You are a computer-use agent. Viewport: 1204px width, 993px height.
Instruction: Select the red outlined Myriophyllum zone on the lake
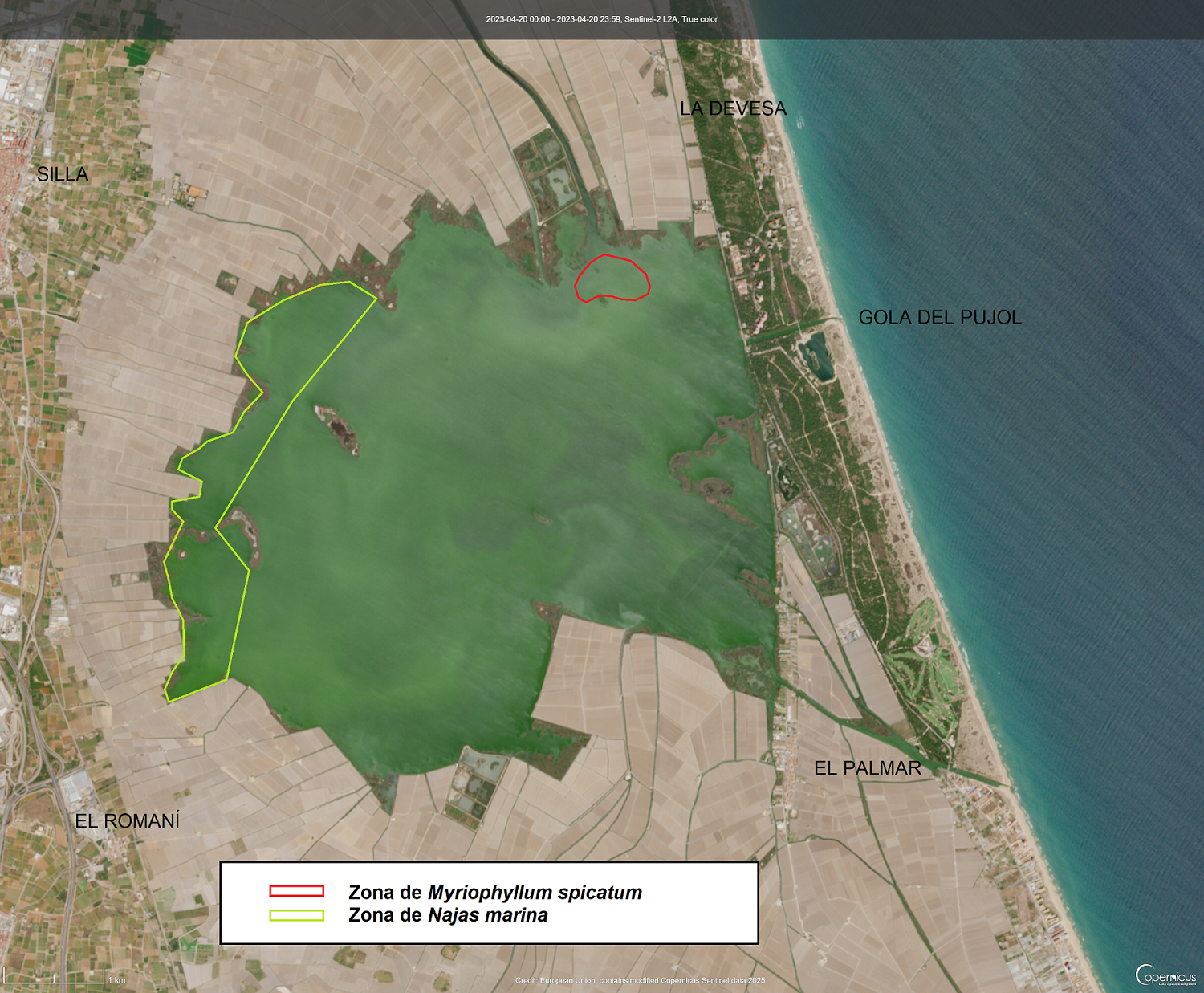(612, 279)
